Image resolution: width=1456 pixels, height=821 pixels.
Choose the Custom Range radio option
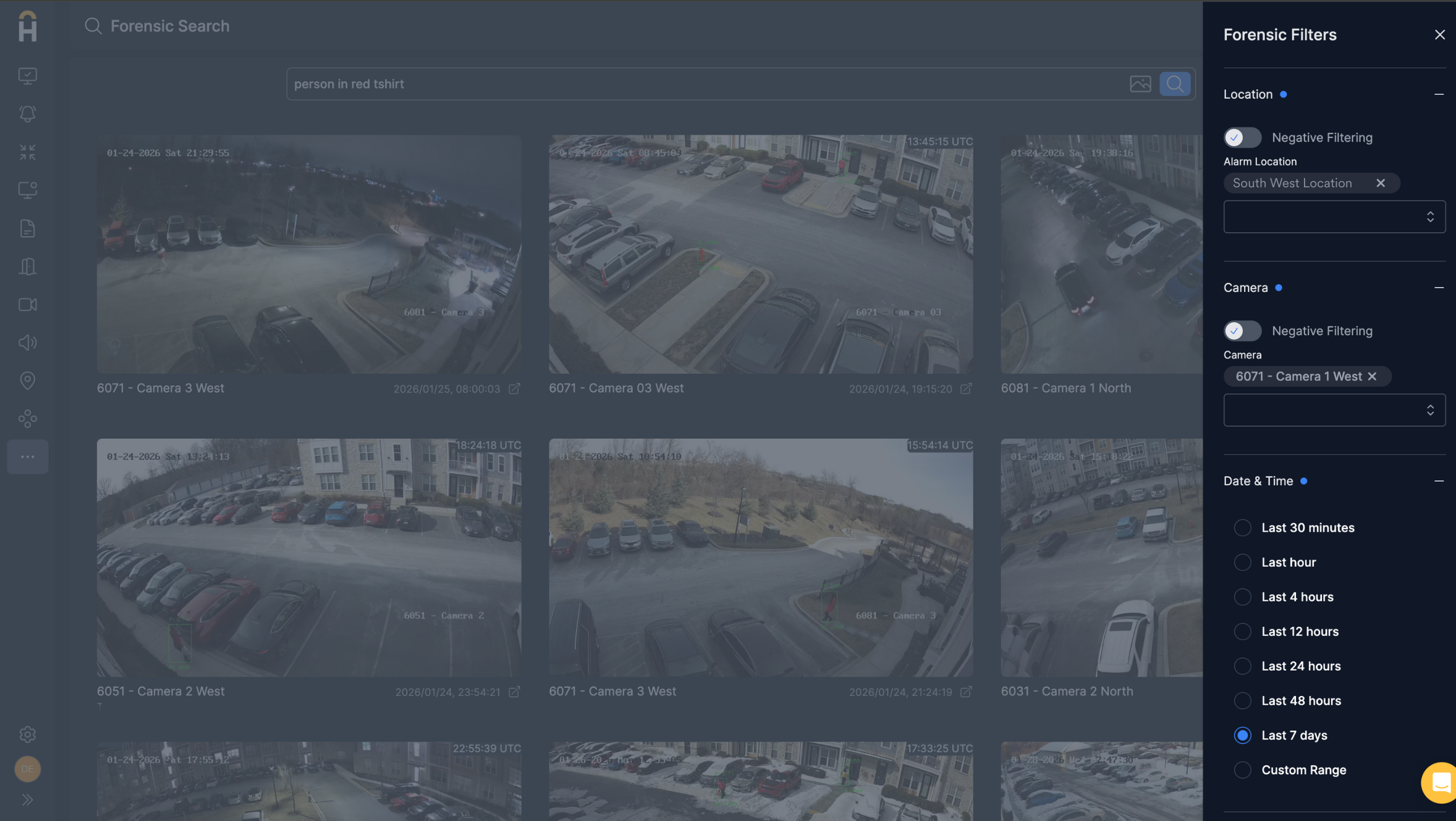tap(1242, 770)
